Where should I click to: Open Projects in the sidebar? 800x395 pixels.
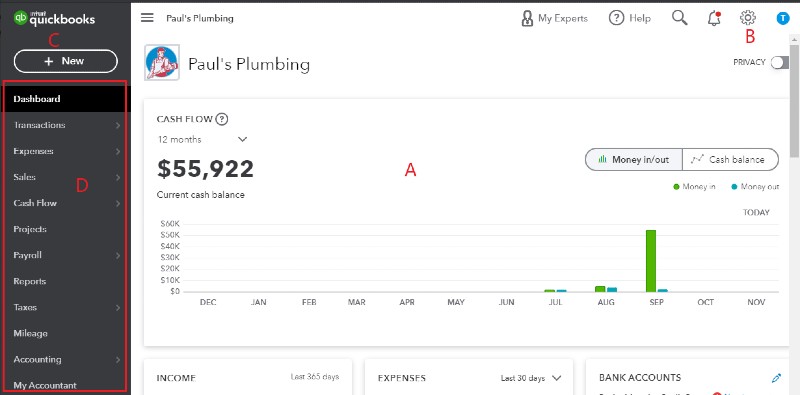tap(65, 229)
